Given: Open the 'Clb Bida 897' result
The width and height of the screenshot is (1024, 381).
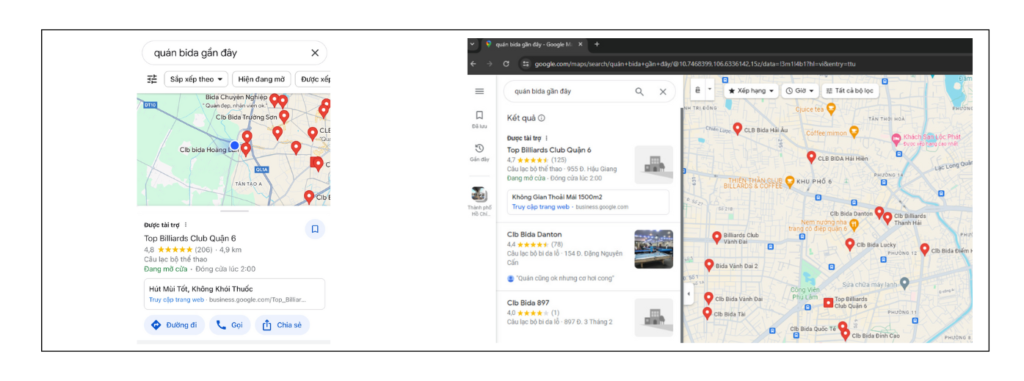Looking at the screenshot, I should (528, 303).
